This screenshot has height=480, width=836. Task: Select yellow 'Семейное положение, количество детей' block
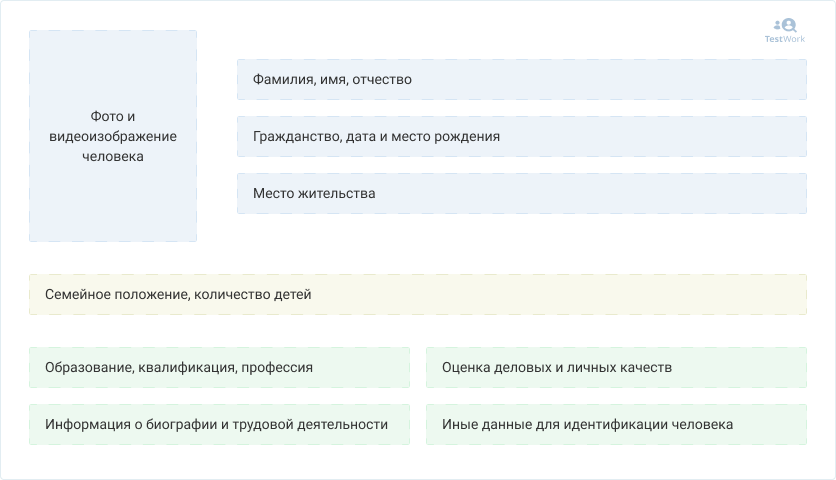[x=417, y=295]
